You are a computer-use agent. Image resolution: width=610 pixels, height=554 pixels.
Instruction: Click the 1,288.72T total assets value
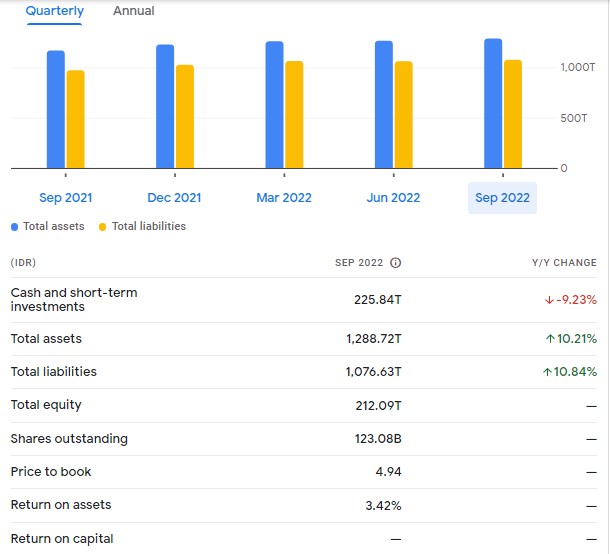[373, 339]
